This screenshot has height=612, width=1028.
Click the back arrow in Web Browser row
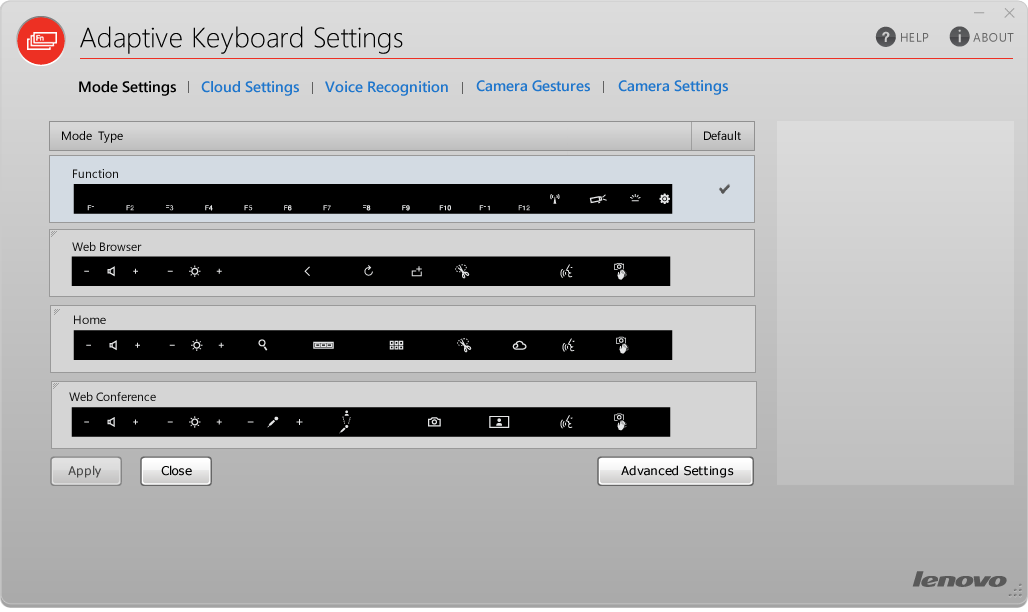pyautogui.click(x=307, y=271)
